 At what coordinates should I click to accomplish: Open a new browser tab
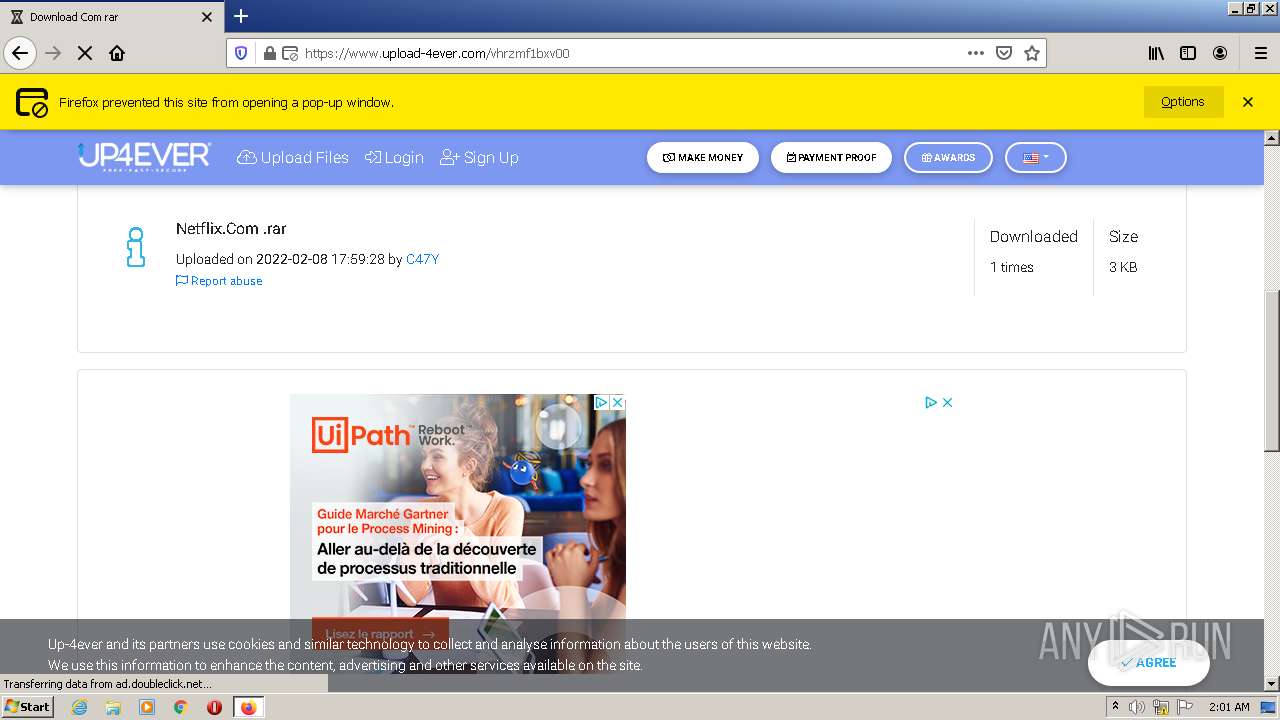click(241, 16)
